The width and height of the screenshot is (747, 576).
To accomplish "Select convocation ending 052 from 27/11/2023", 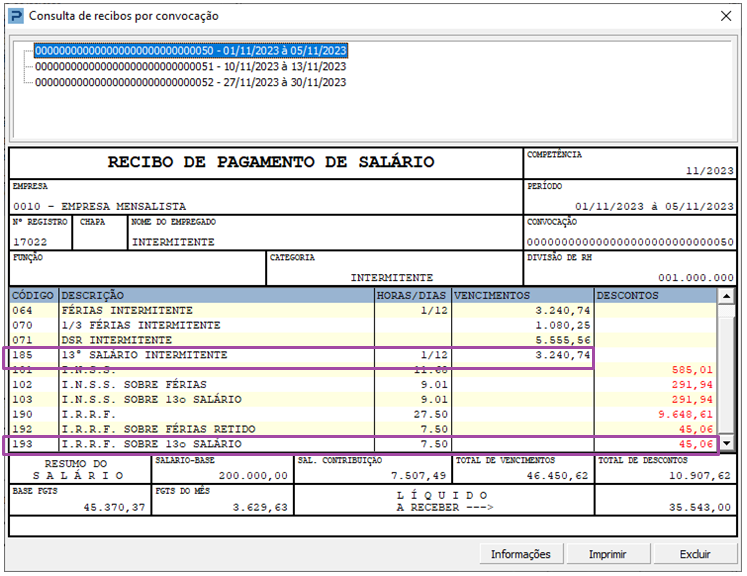I will pos(191,82).
